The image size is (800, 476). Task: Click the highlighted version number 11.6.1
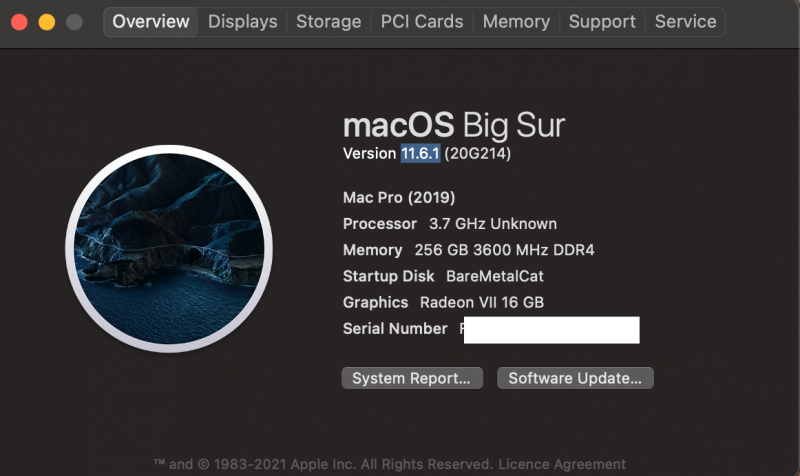420,153
